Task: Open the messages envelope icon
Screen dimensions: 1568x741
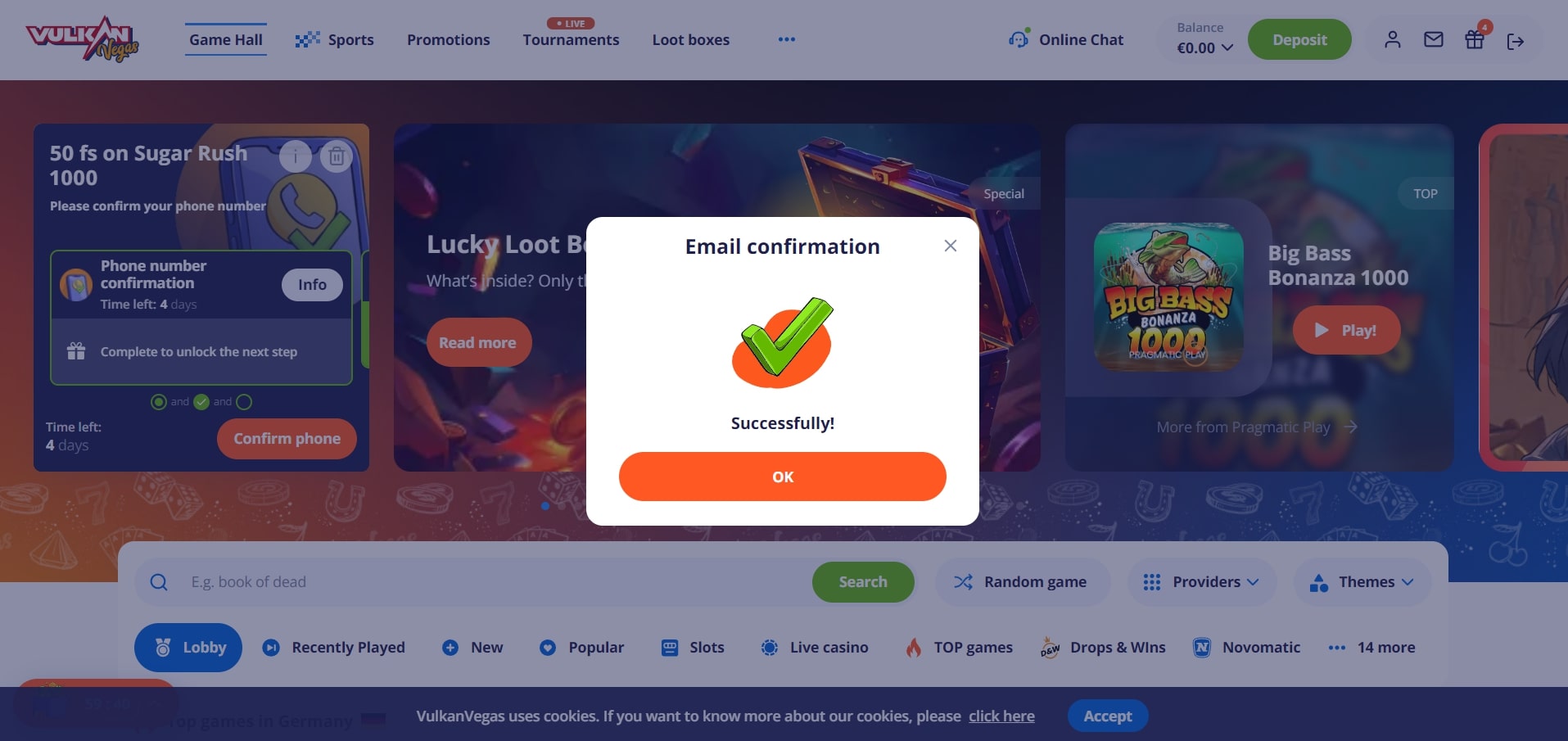Action: 1433,39
